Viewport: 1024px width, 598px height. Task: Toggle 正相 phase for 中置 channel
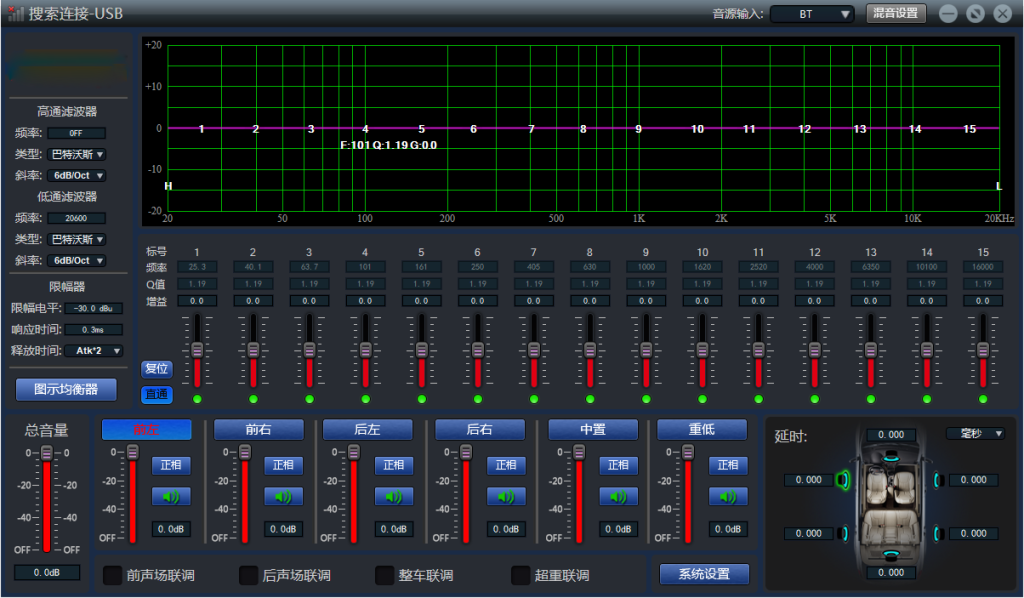618,465
